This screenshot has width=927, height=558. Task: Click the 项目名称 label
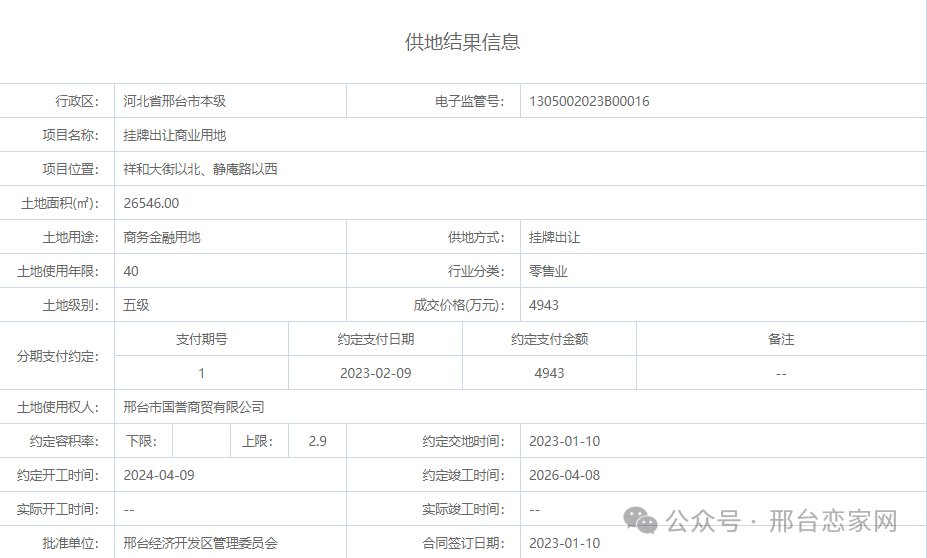70,135
